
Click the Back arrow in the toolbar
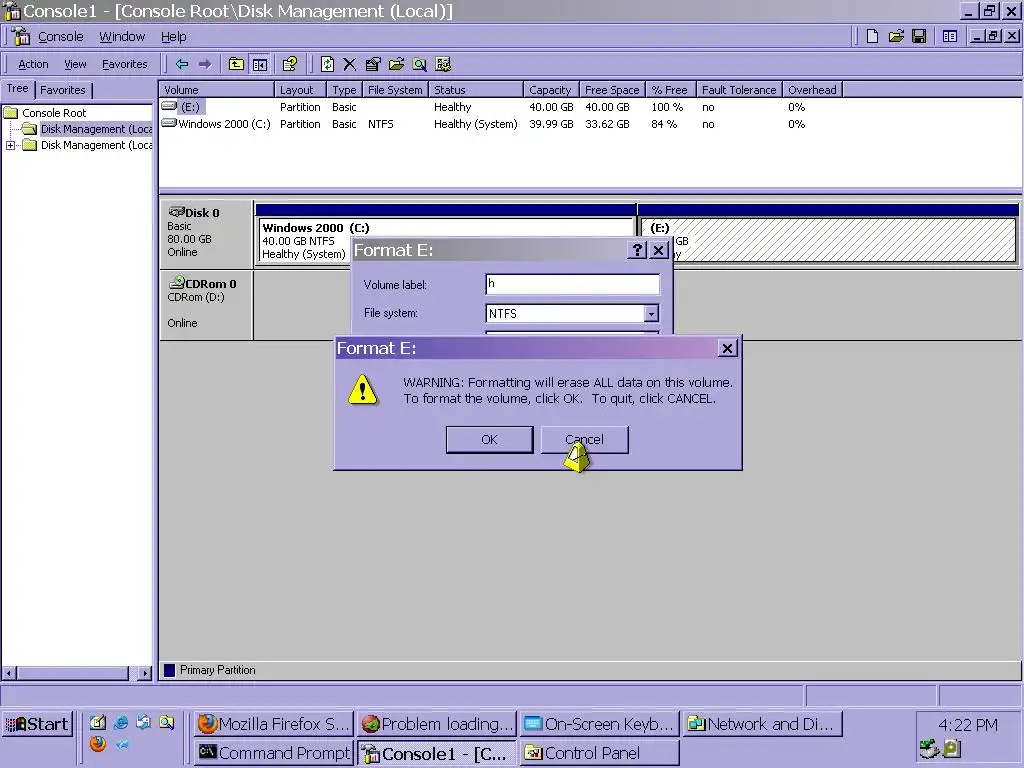coord(182,64)
